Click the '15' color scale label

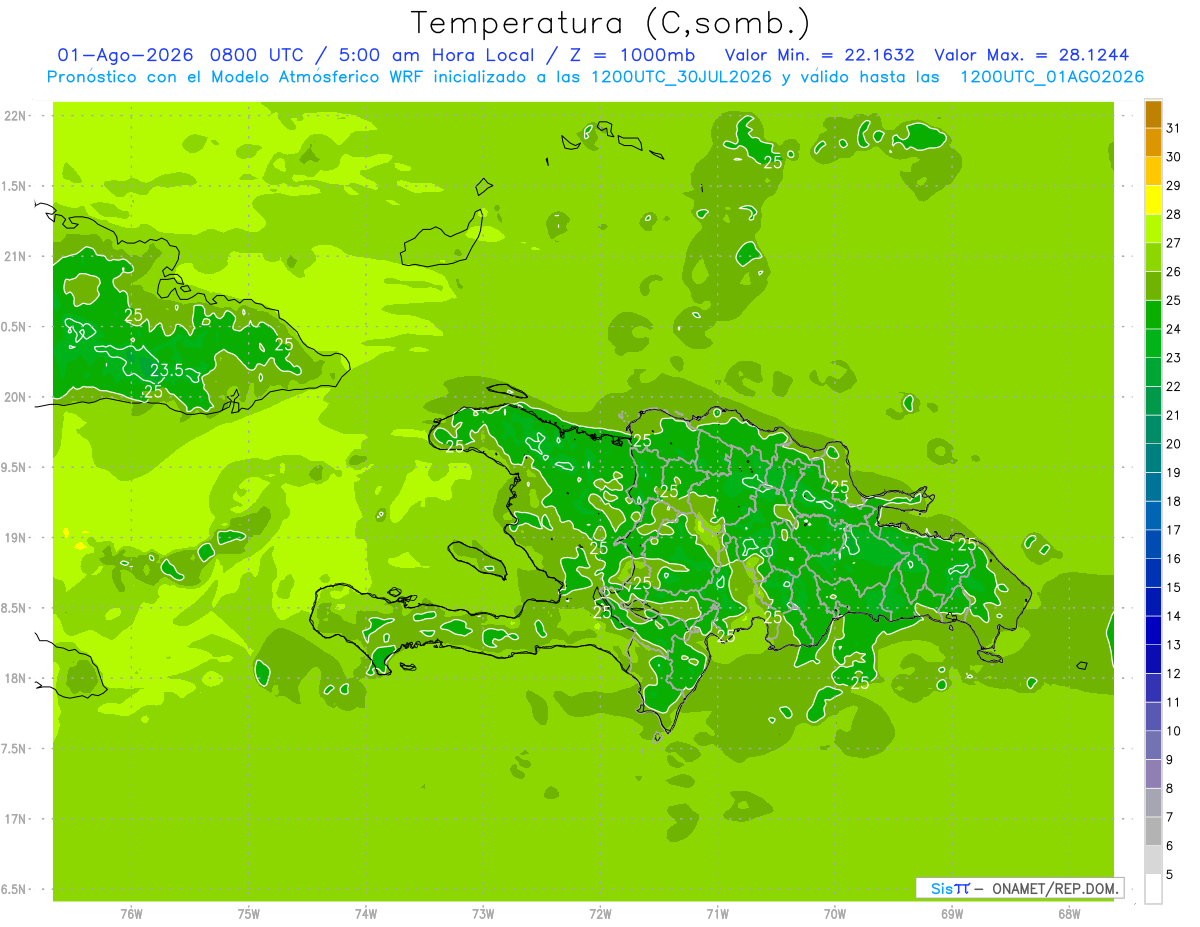point(1173,588)
